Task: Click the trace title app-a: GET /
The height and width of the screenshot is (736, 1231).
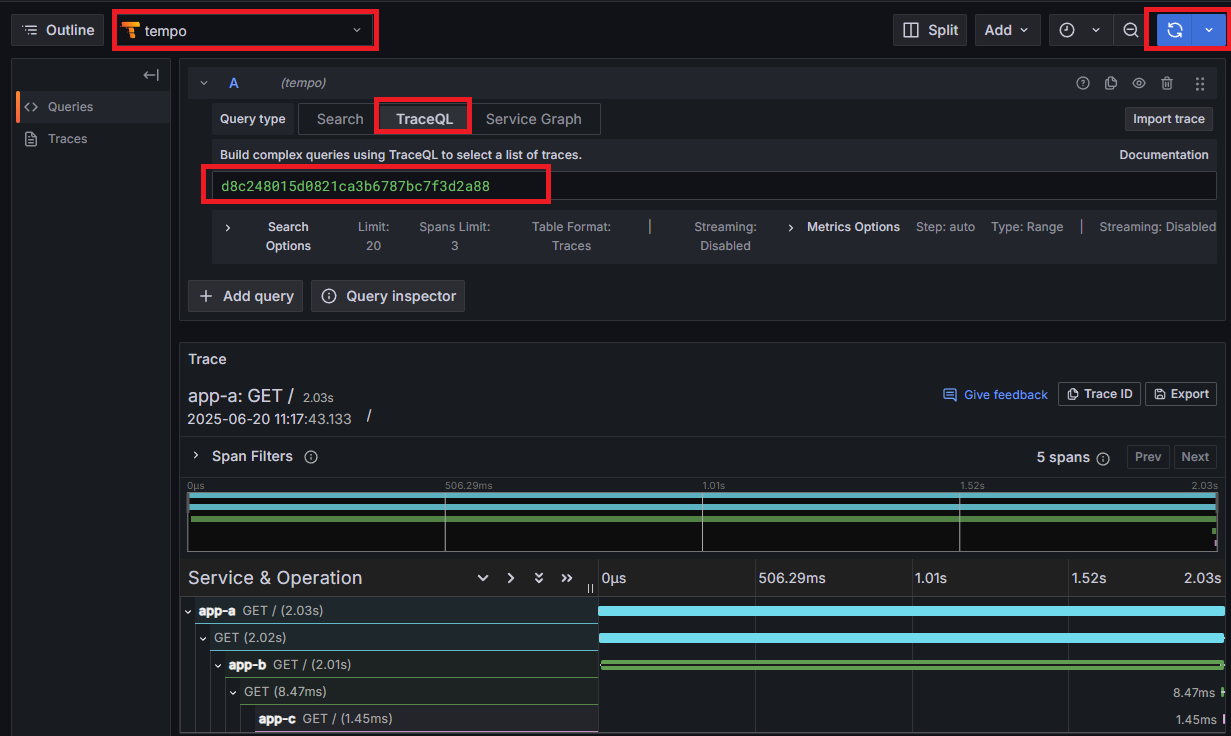Action: pos(241,396)
